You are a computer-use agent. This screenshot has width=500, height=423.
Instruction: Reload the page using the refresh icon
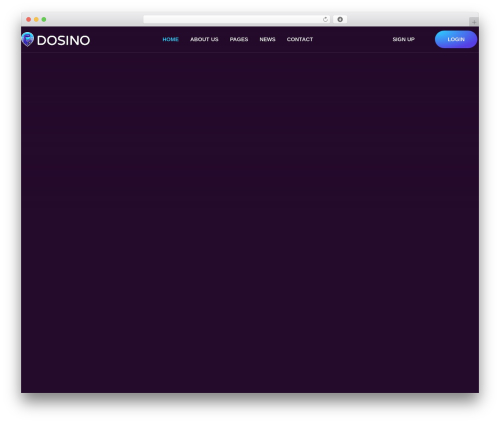tap(325, 19)
